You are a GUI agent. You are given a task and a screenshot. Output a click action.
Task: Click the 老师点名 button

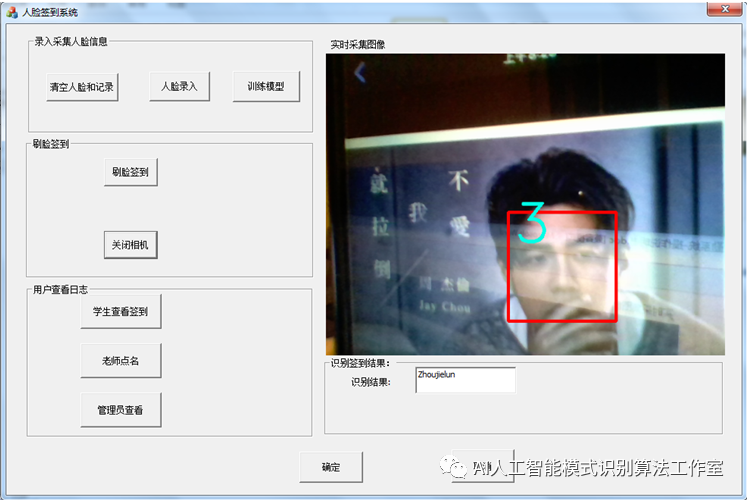point(121,360)
